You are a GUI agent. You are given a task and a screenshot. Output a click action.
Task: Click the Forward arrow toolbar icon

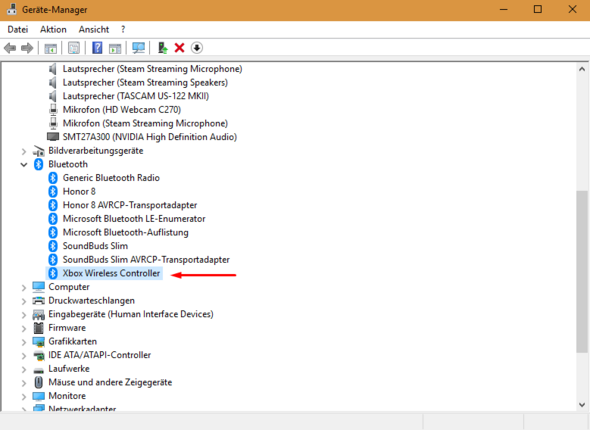pos(27,48)
